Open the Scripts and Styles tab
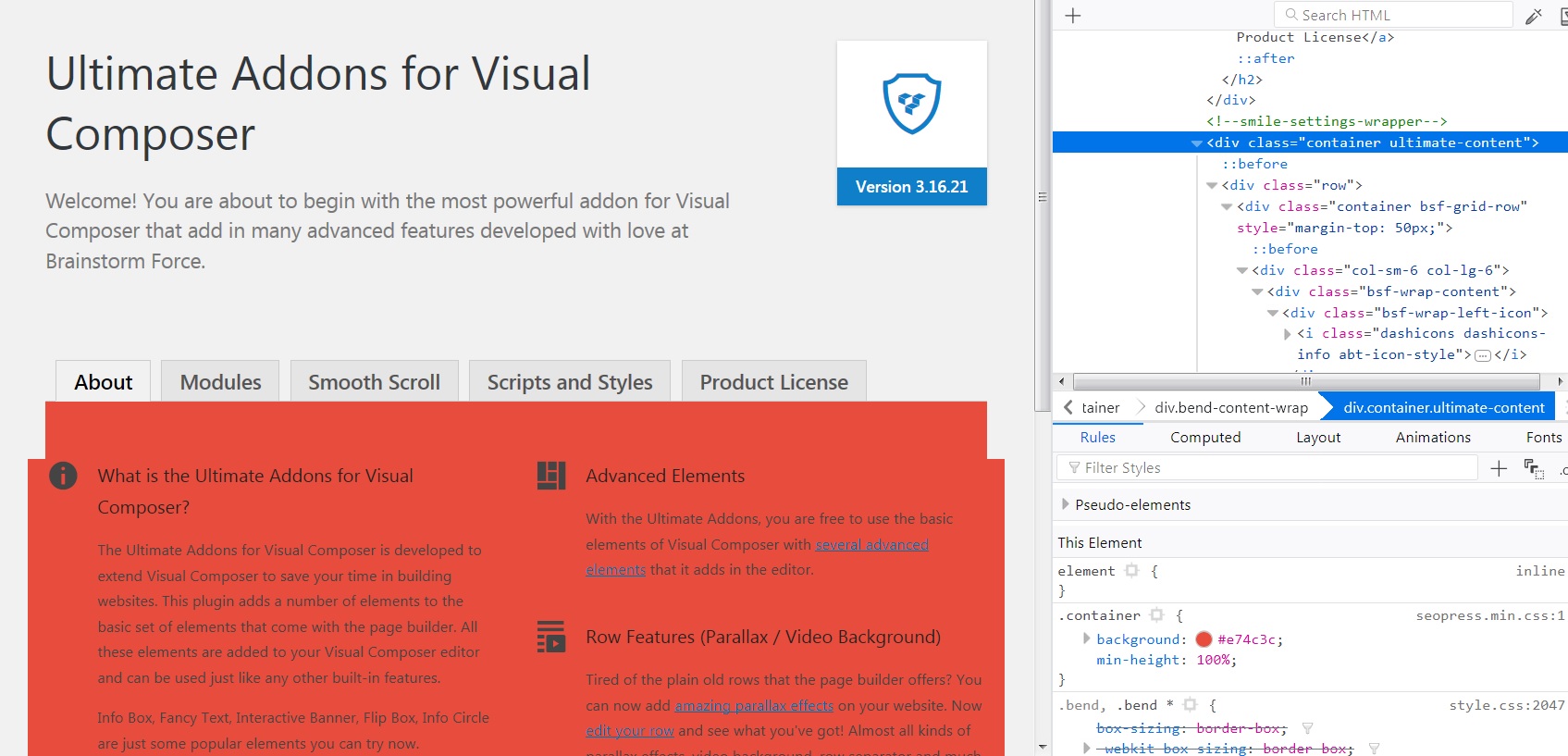This screenshot has height=756, width=1568. (570, 381)
